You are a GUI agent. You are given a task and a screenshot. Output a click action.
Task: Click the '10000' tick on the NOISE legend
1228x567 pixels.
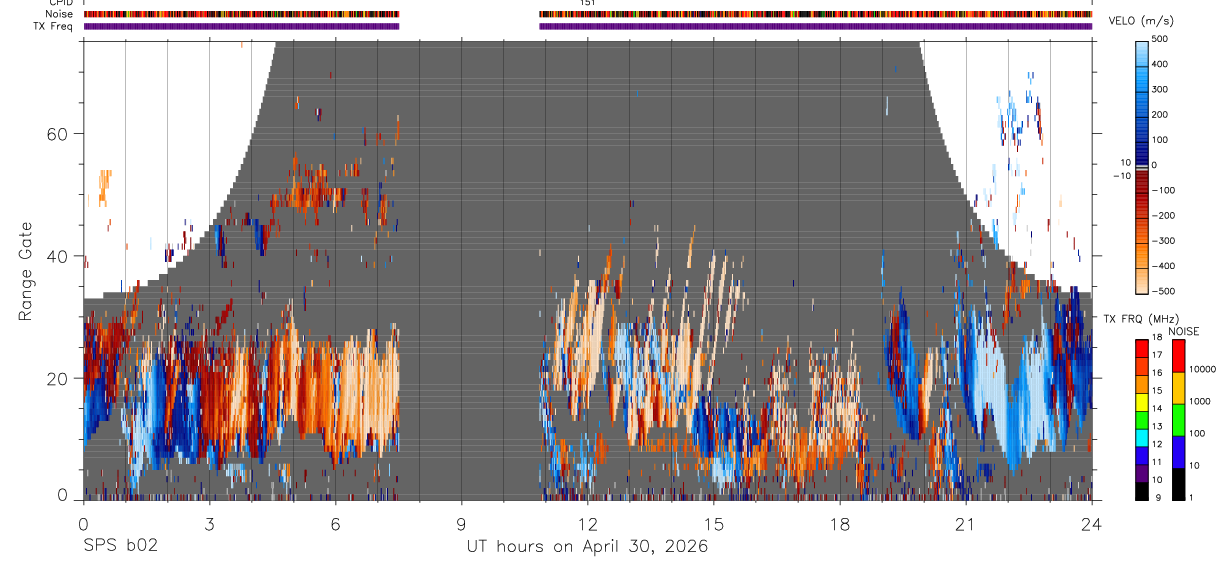[x=1203, y=370]
